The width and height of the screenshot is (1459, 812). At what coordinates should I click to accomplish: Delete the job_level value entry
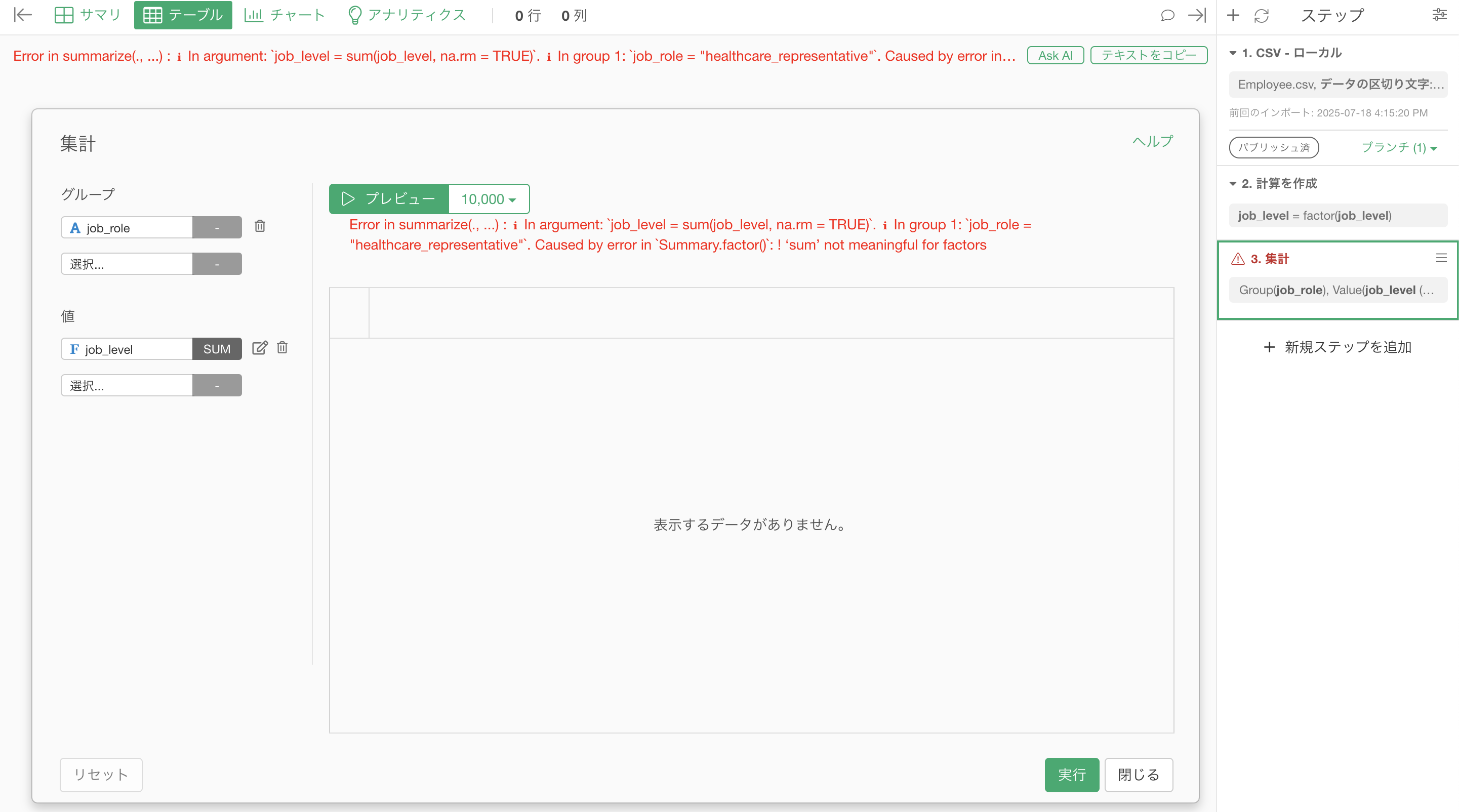click(282, 348)
